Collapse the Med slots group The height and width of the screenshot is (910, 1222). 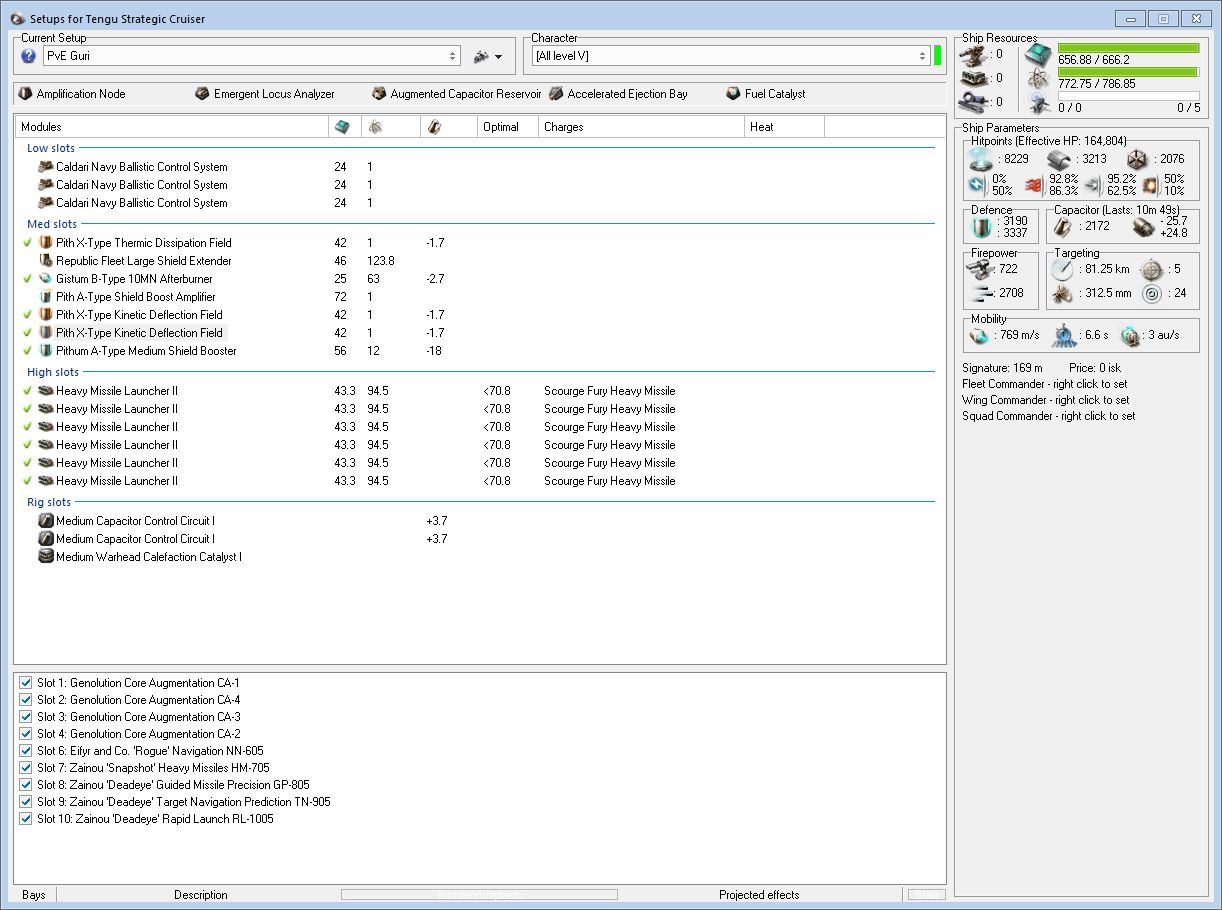click(52, 224)
